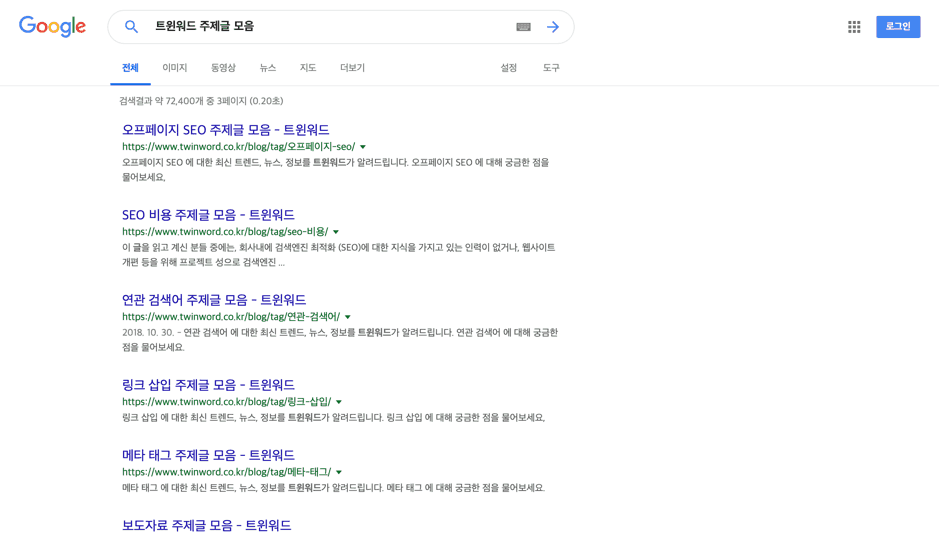
Task: Submit search with the blue arrow
Action: [553, 26]
